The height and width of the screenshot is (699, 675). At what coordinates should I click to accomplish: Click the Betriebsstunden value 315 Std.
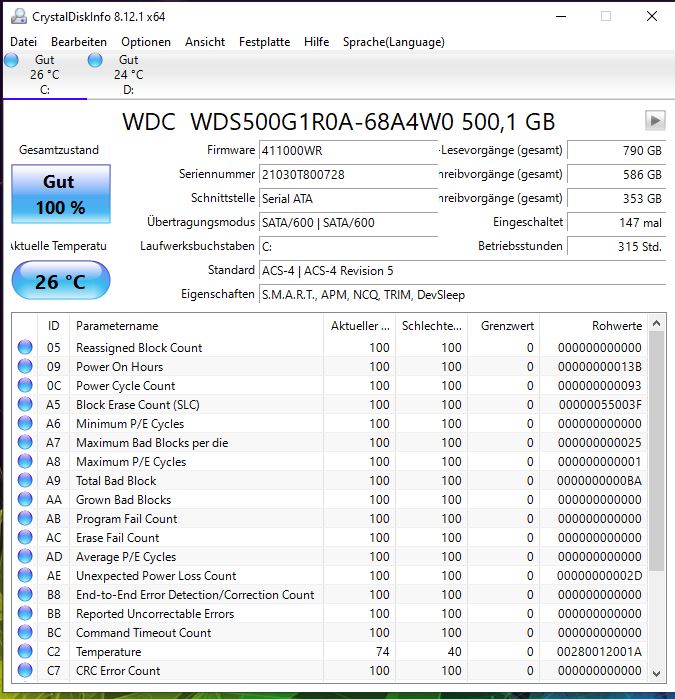(616, 247)
